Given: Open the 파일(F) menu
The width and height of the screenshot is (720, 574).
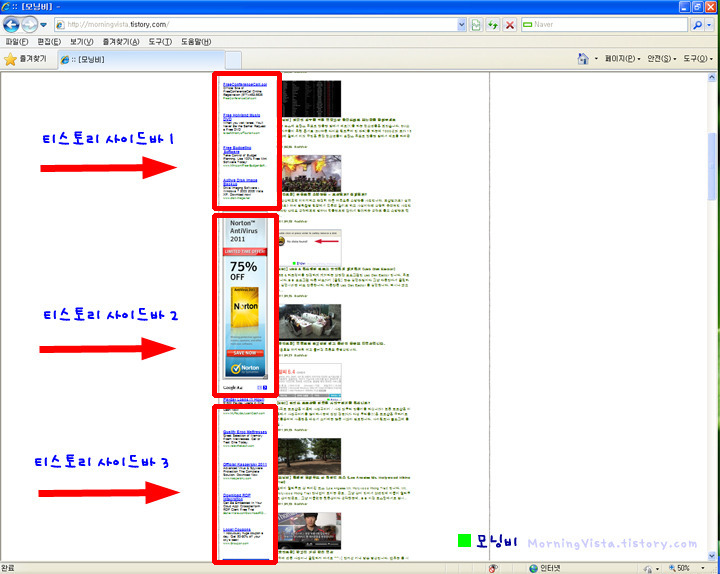Looking at the screenshot, I should (17, 42).
